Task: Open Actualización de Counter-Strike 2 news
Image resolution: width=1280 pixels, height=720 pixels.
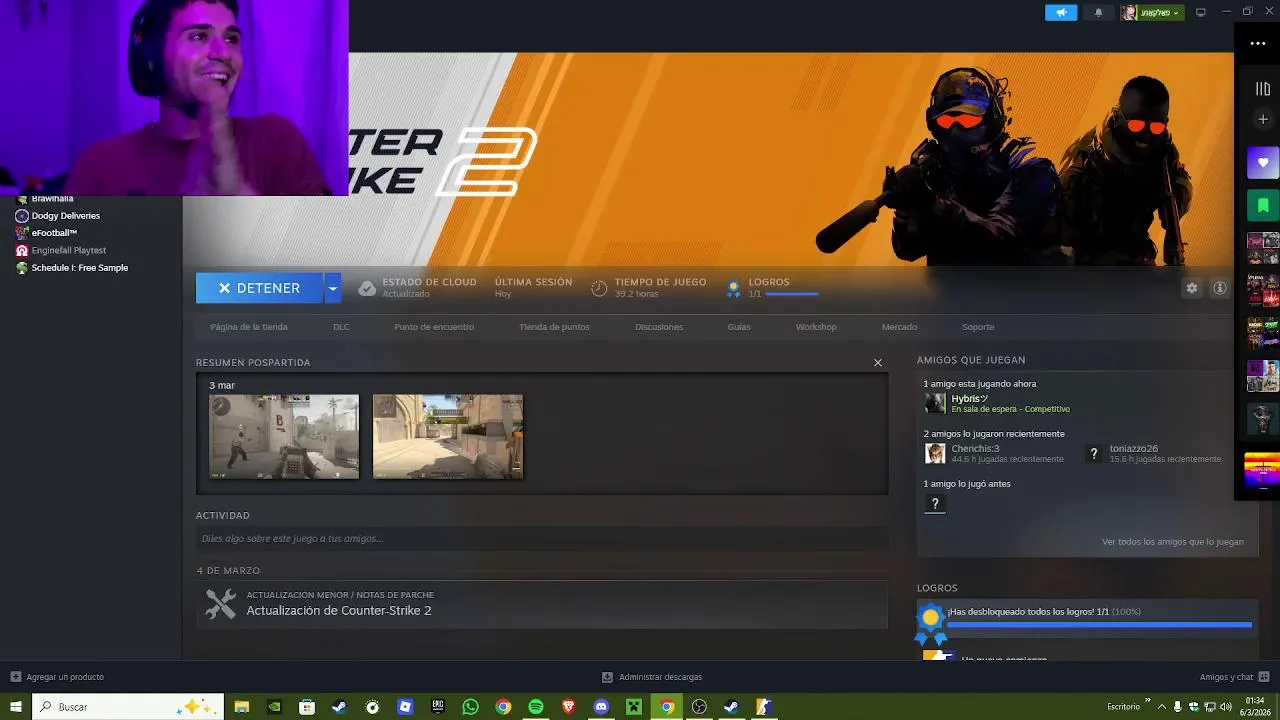Action: click(x=542, y=604)
